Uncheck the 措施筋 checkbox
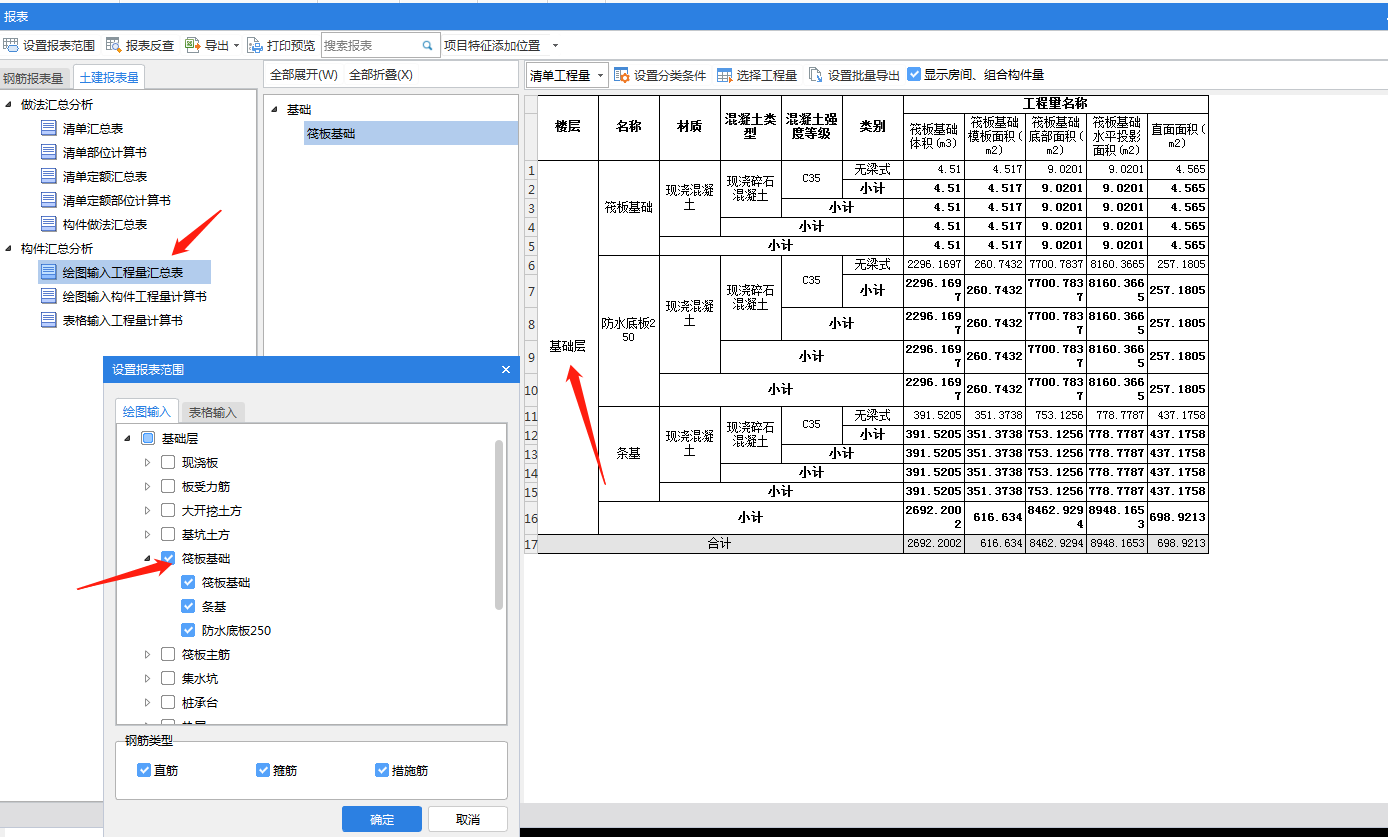 [x=382, y=770]
